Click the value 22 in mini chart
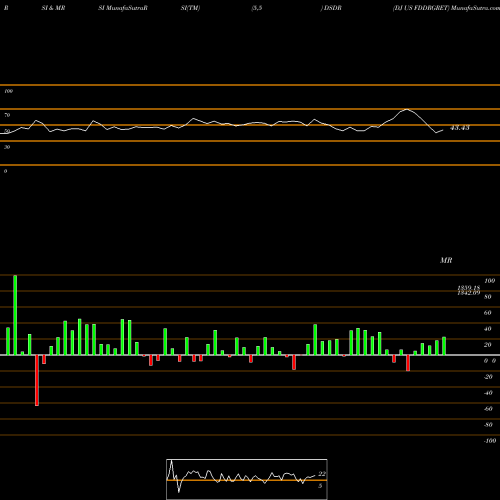500x500 pixels. coord(322,474)
